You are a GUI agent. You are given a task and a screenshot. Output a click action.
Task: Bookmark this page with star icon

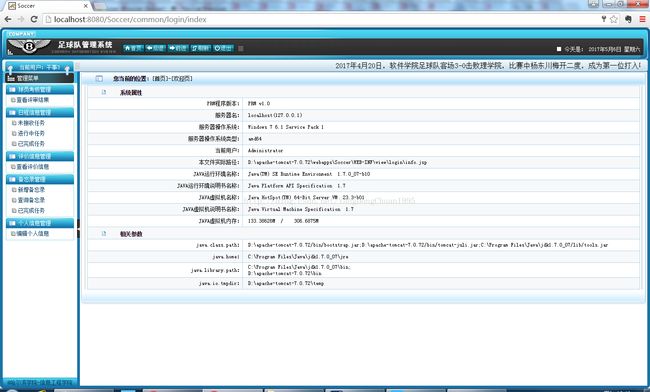point(614,19)
